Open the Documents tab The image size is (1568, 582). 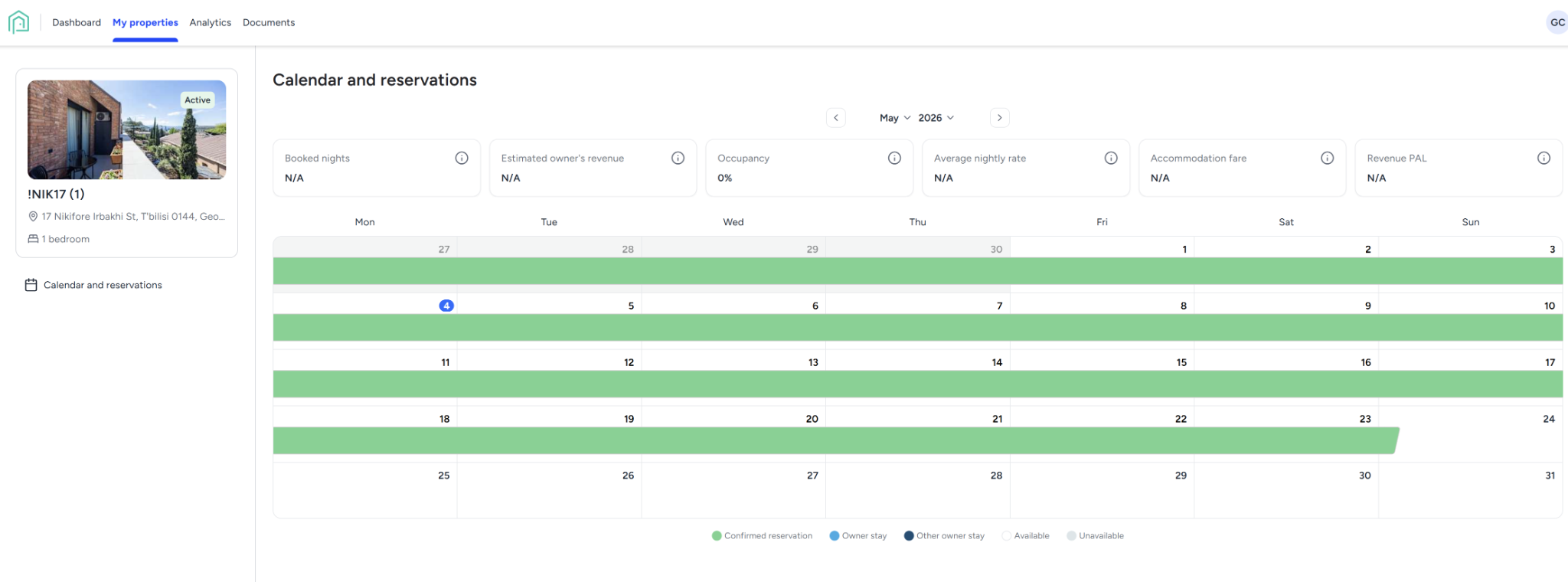coord(269,22)
